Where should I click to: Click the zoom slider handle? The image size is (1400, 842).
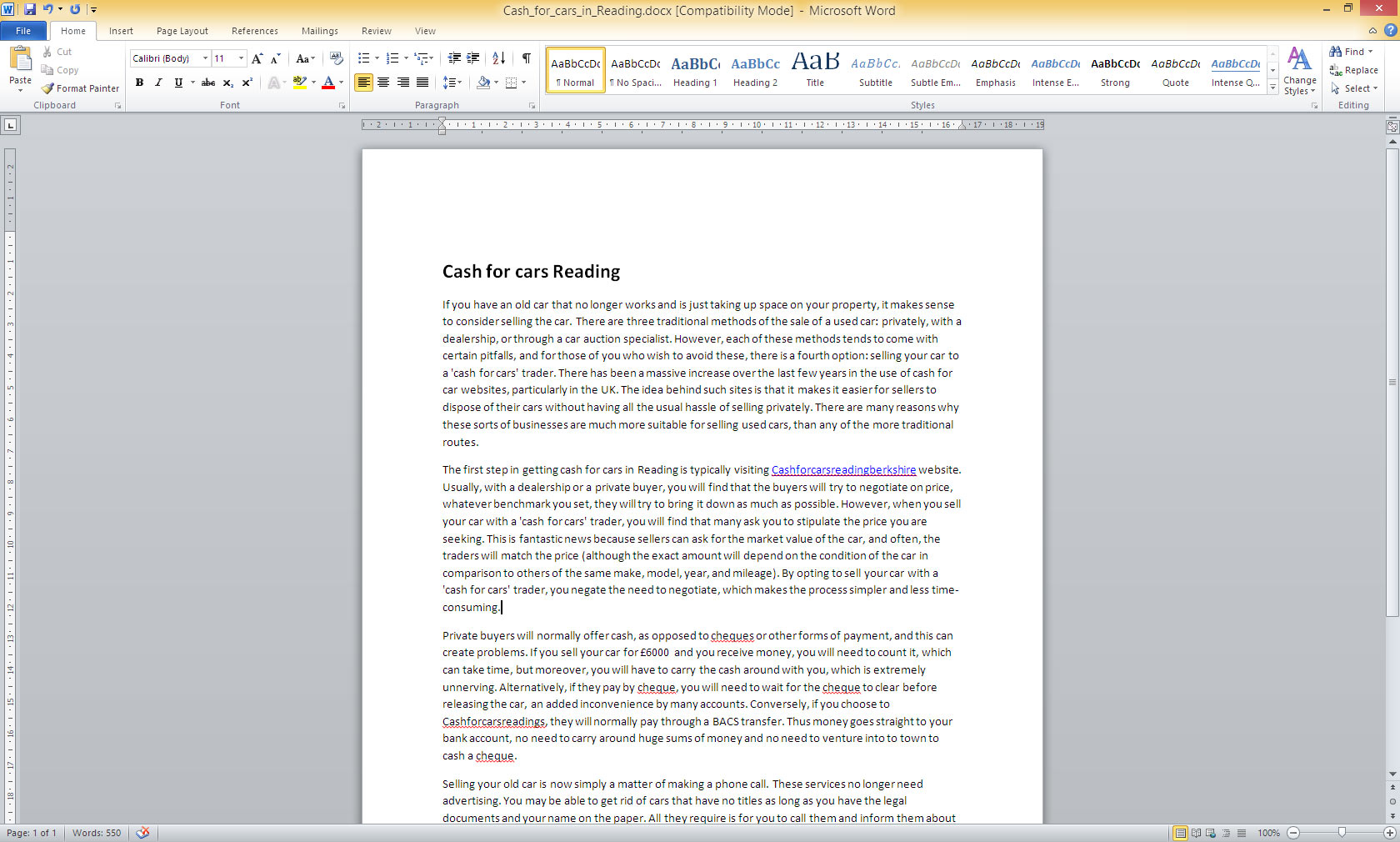(1342, 833)
